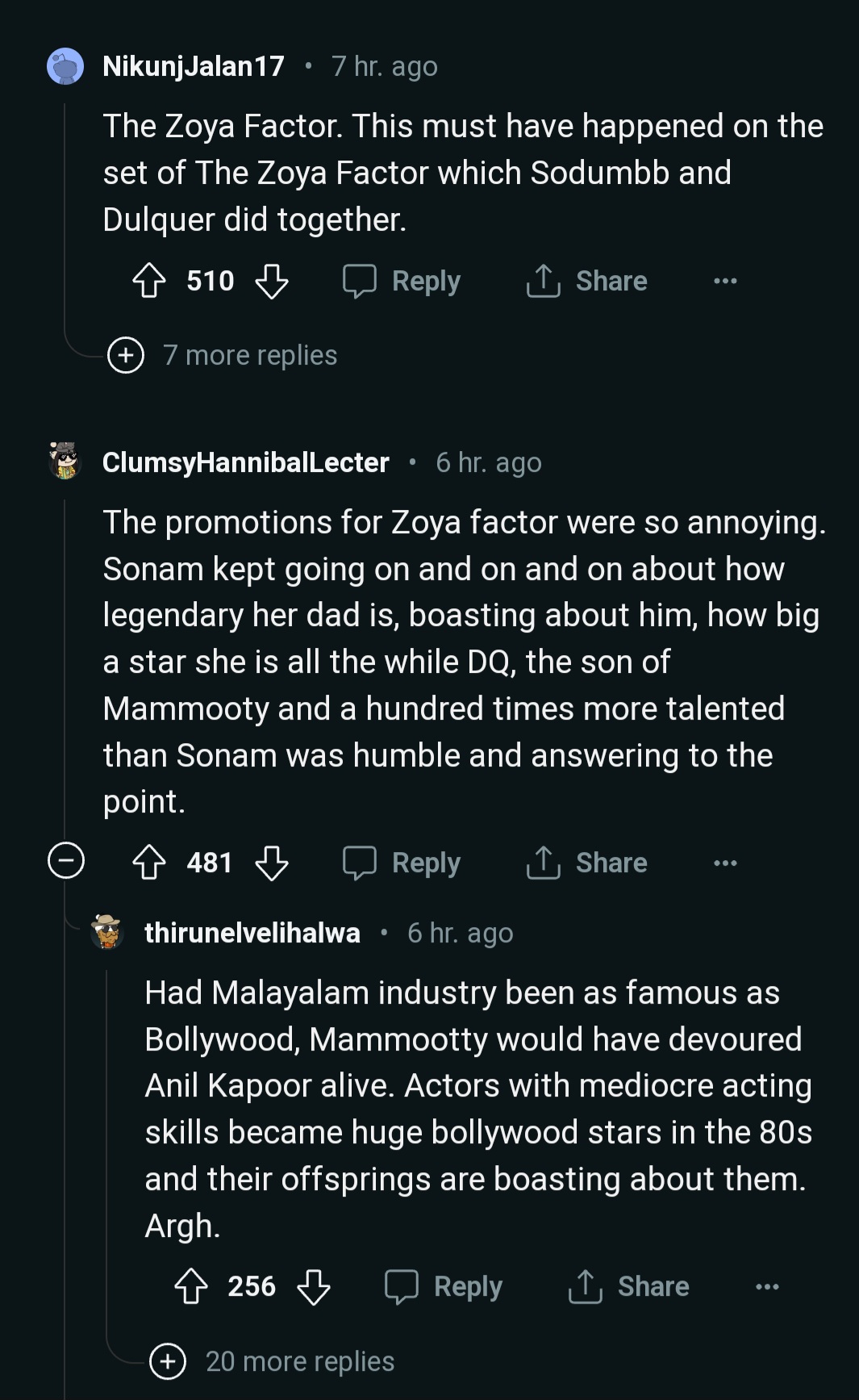Image resolution: width=859 pixels, height=1400 pixels.
Task: Share NikunjJalan17's comment
Action: click(x=587, y=282)
